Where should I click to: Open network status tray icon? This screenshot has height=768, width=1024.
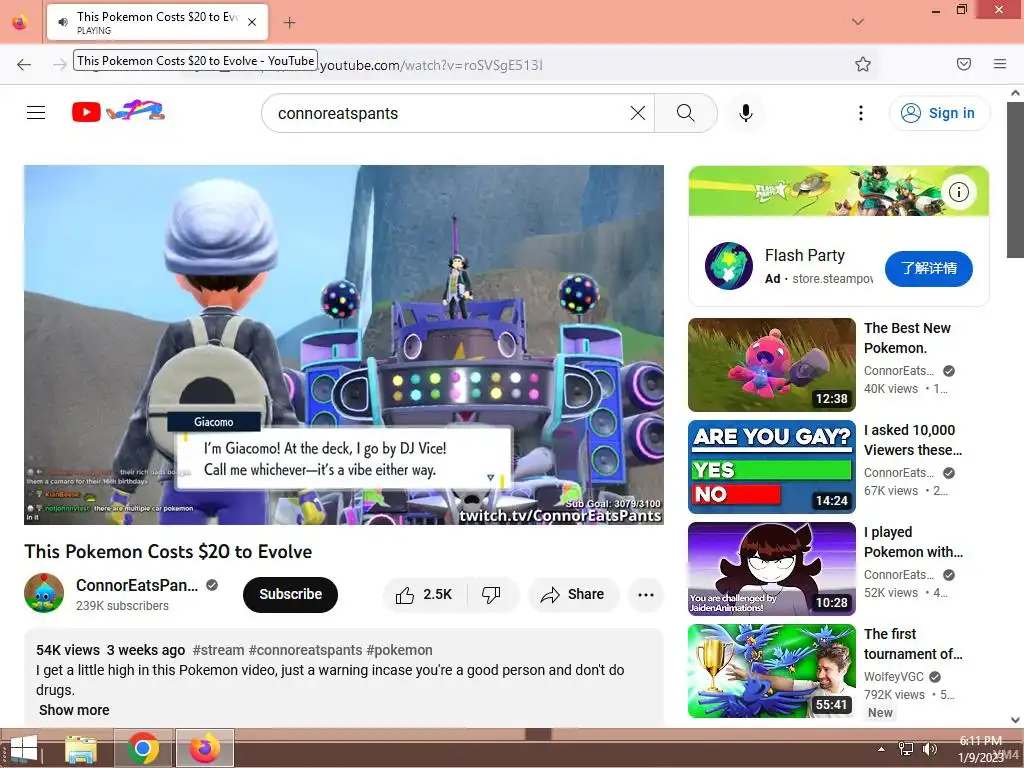click(906, 749)
